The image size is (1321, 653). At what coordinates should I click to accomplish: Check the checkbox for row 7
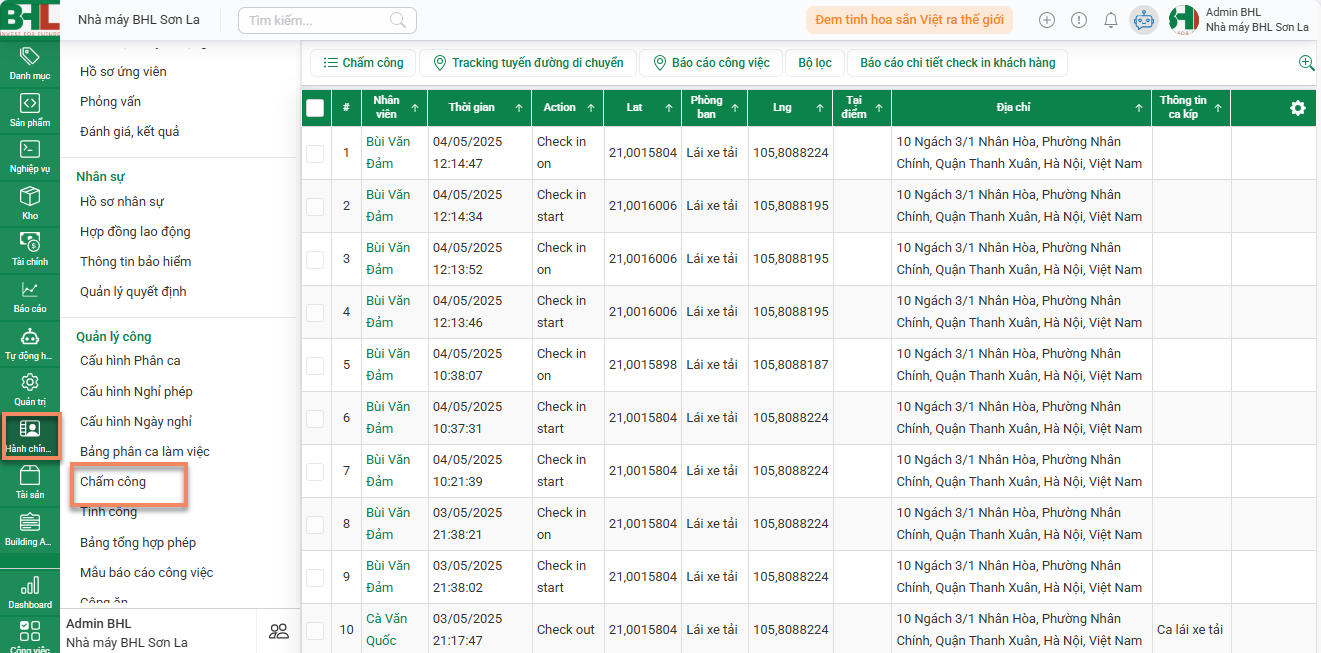pyautogui.click(x=315, y=471)
